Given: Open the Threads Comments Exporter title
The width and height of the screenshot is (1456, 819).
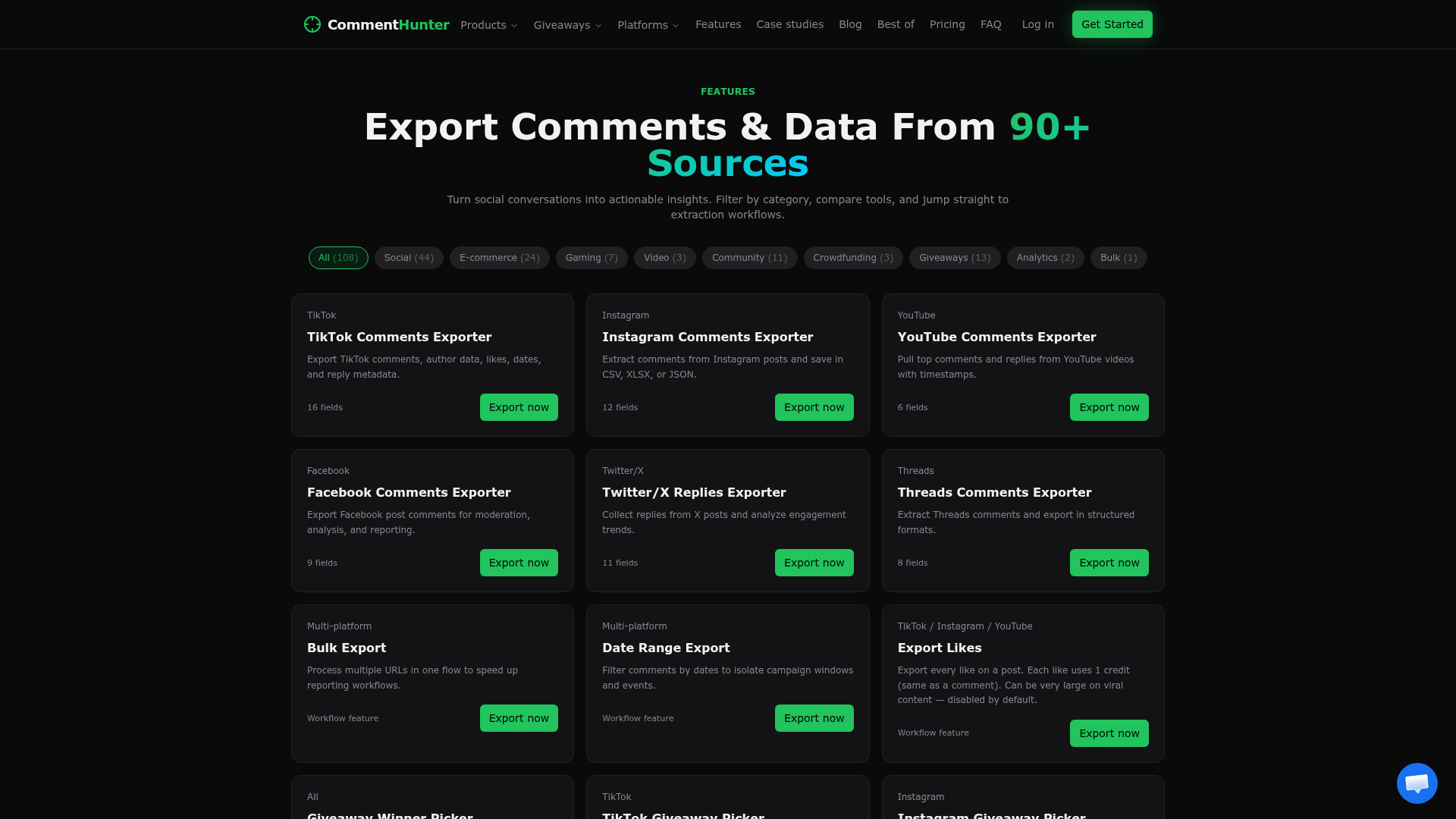Looking at the screenshot, I should [994, 492].
